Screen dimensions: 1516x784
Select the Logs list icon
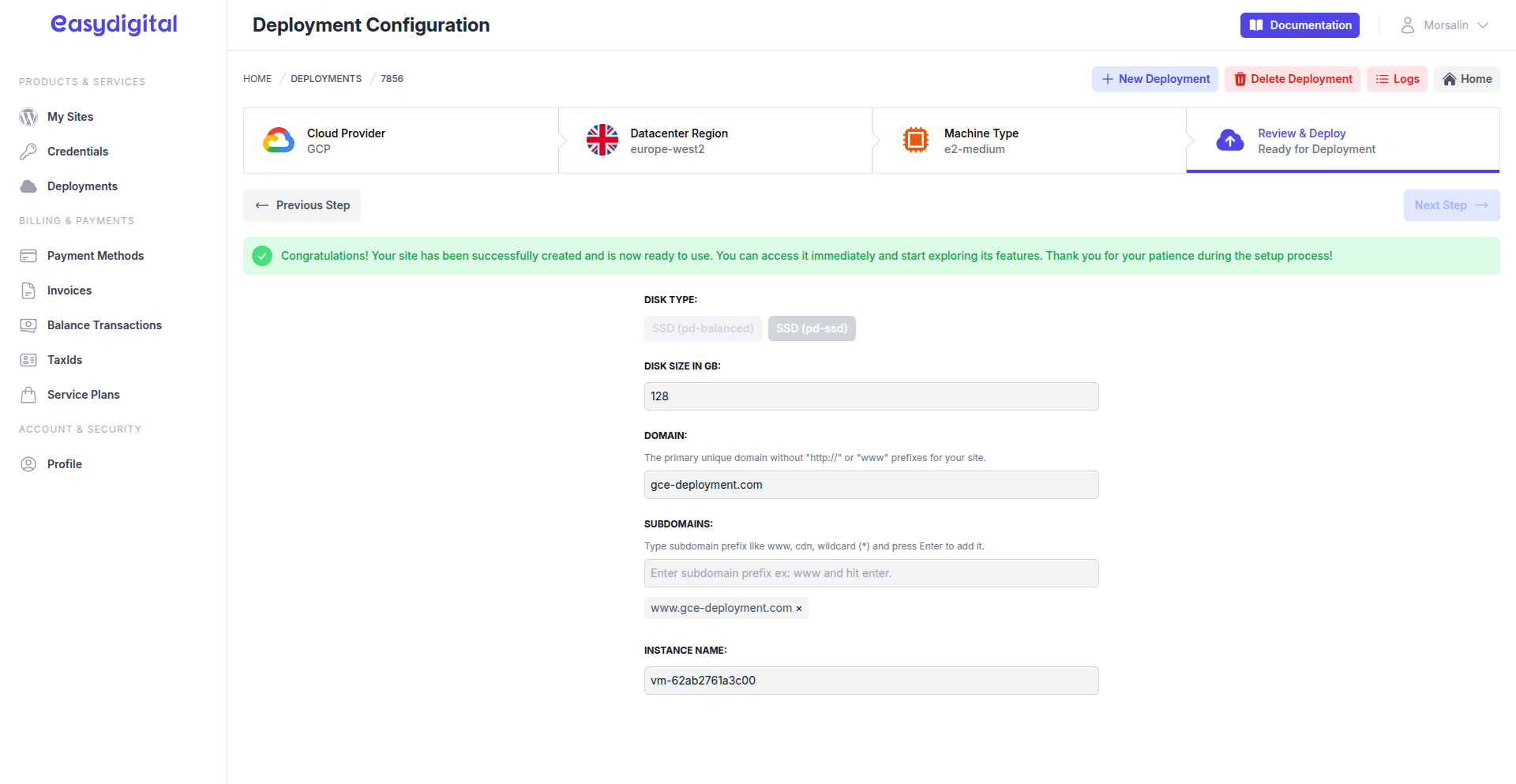[x=1381, y=79]
